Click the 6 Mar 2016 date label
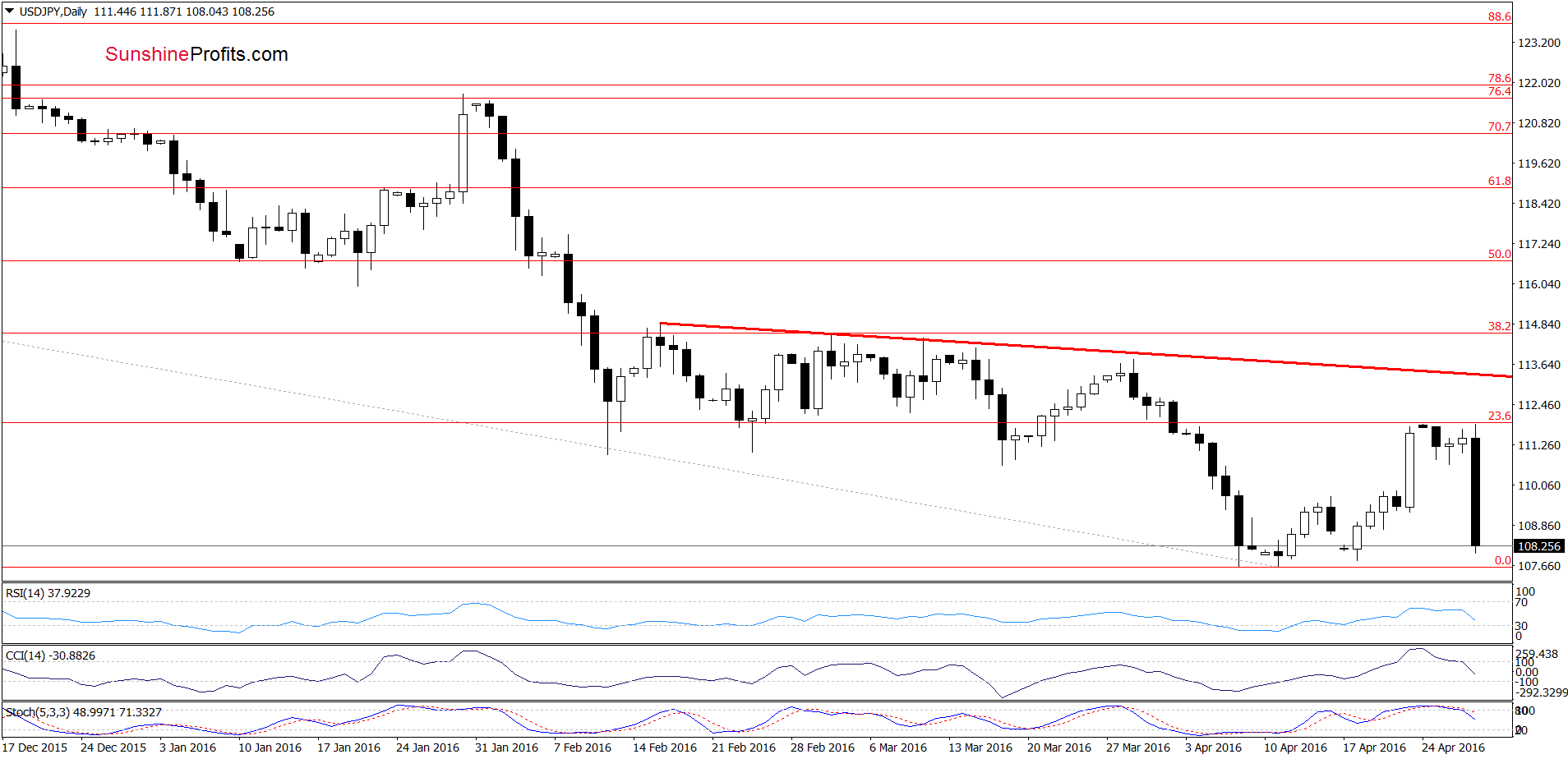The height and width of the screenshot is (759, 1568). click(x=898, y=747)
